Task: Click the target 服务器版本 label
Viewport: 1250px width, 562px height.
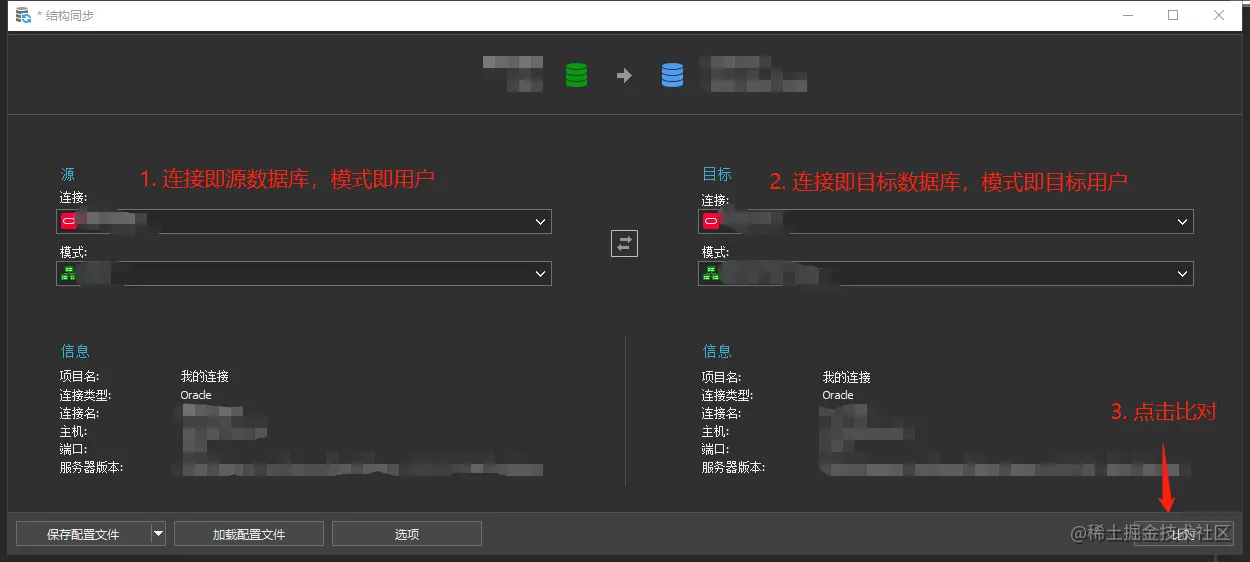Action: tap(733, 467)
